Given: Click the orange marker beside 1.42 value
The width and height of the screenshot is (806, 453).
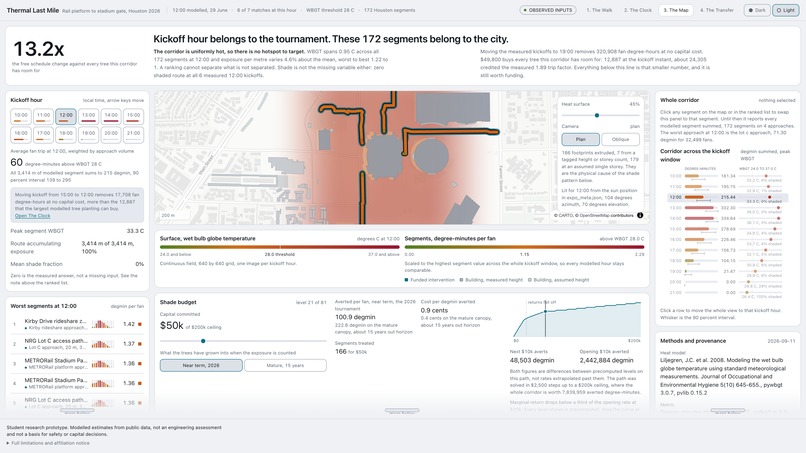Looking at the screenshot, I should [x=140, y=324].
